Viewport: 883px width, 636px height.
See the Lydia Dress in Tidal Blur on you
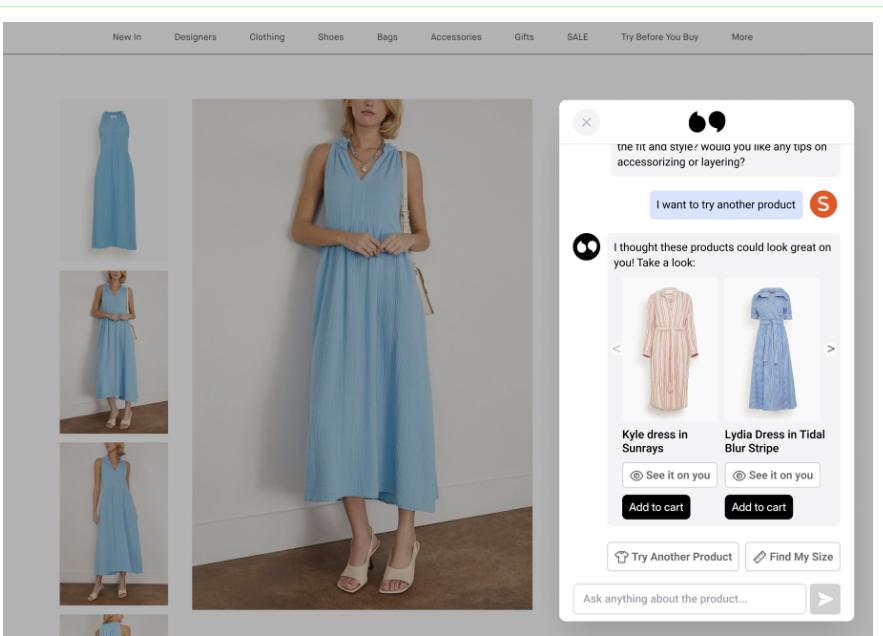[x=772, y=475]
